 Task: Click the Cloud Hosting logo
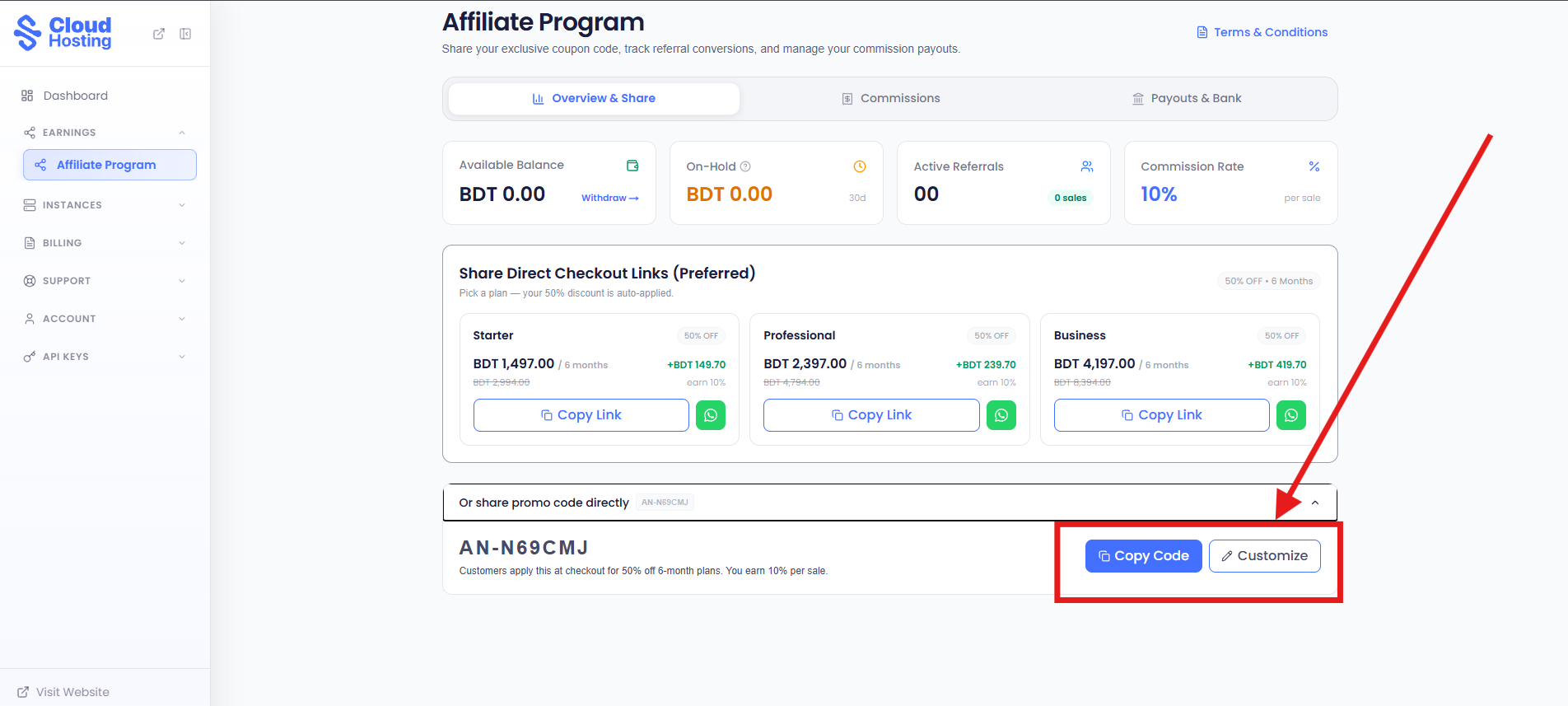tap(63, 33)
